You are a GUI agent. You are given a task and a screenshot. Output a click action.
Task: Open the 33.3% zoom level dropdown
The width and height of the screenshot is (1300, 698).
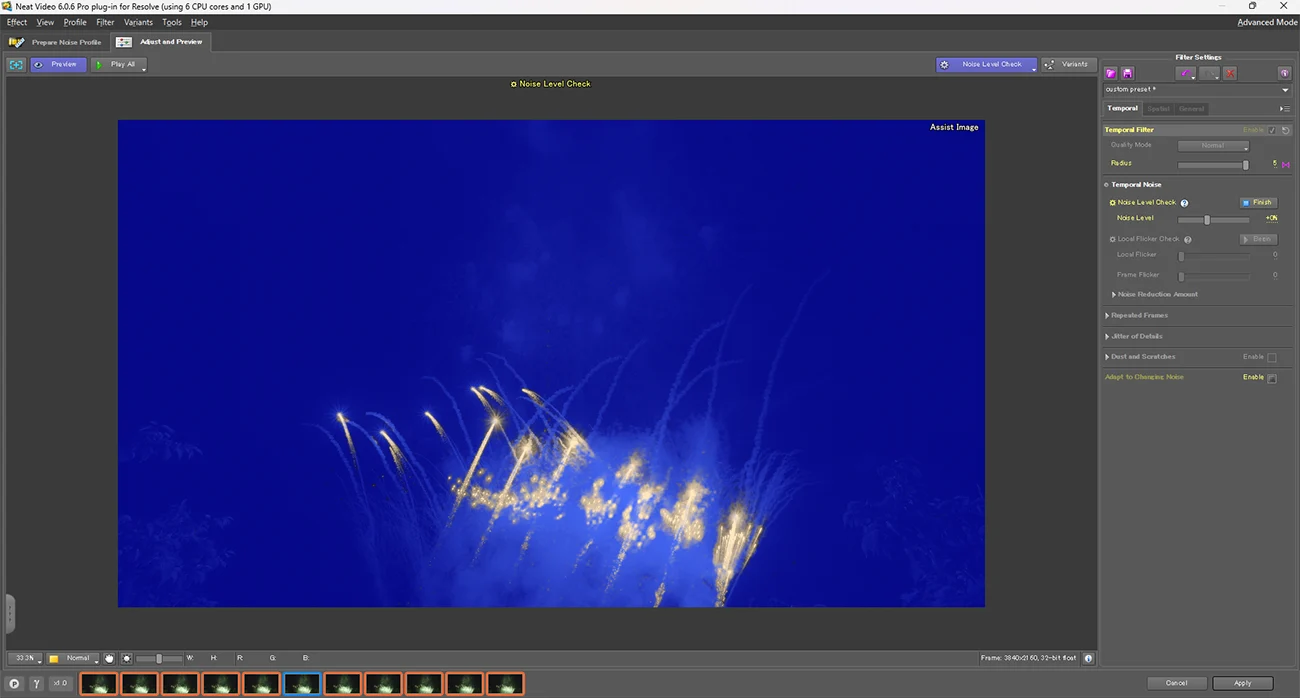[x=25, y=658]
